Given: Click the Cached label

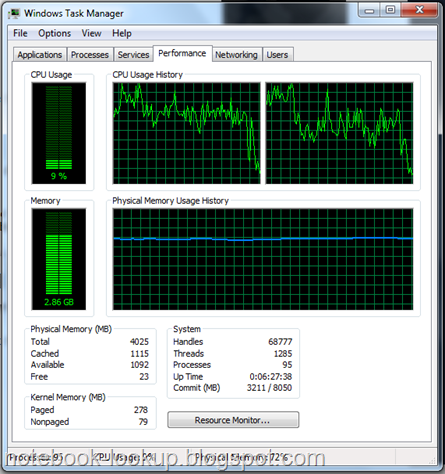Looking at the screenshot, I should click(x=45, y=353).
